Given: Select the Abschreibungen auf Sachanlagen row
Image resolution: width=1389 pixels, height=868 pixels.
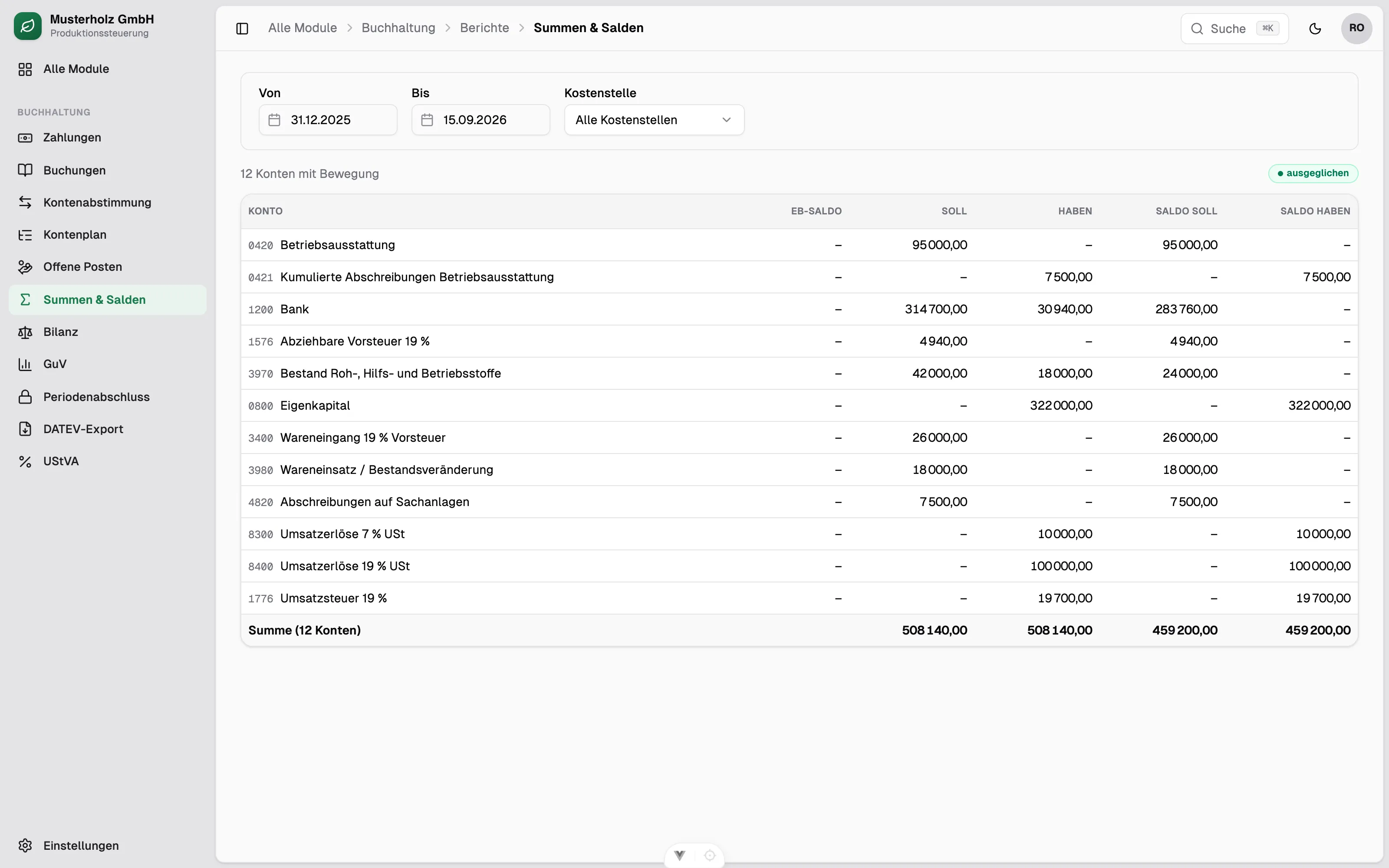Looking at the screenshot, I should click(x=799, y=502).
